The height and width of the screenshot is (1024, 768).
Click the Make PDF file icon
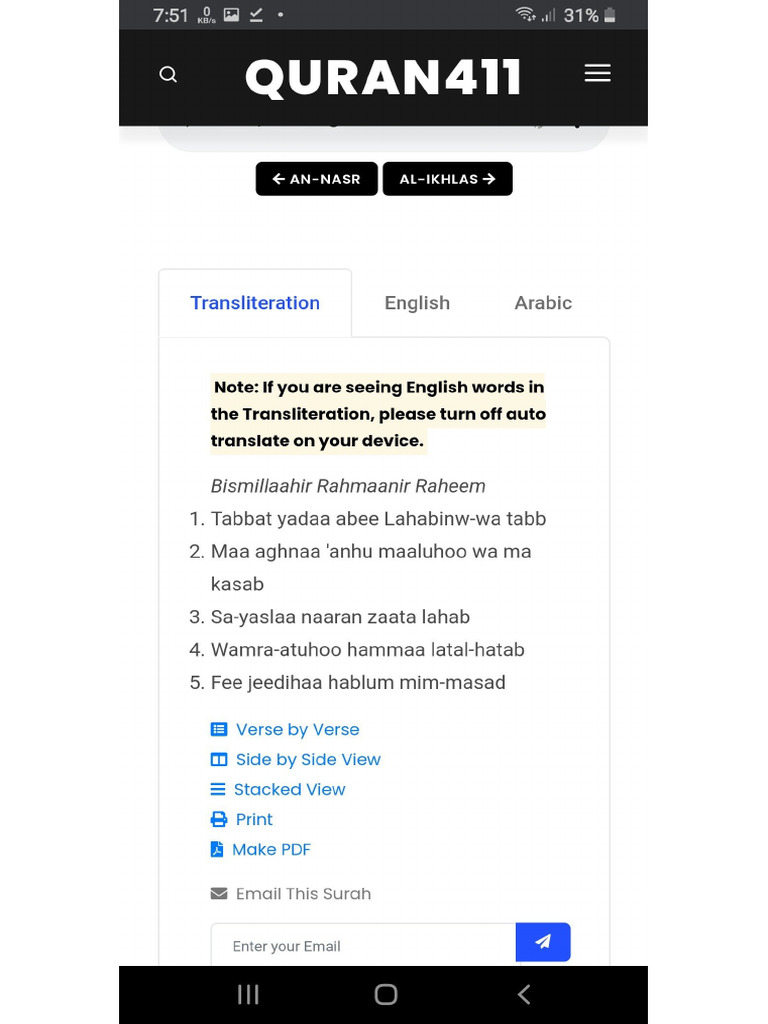(x=217, y=850)
